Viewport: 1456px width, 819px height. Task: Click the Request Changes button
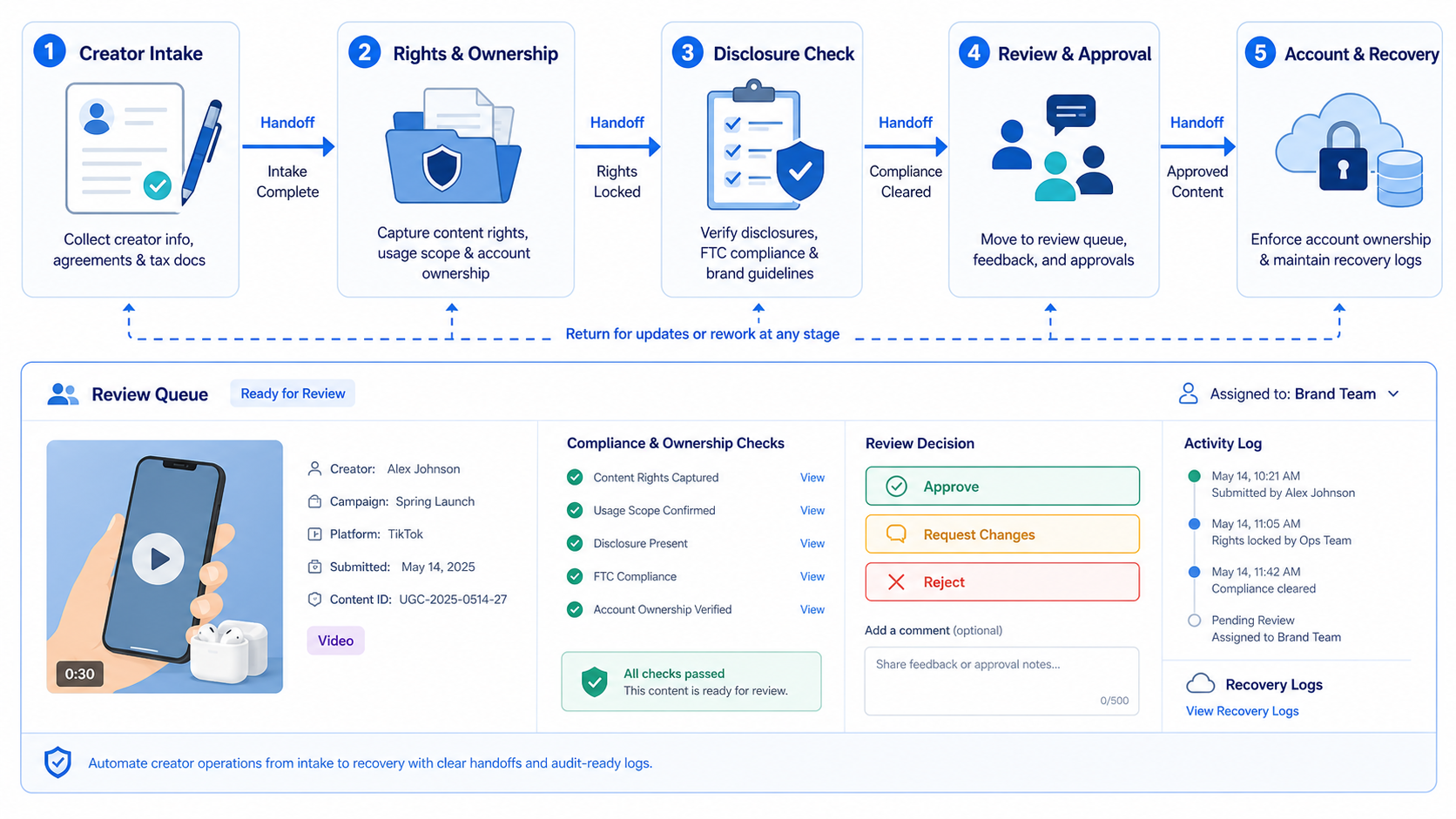pyautogui.click(x=1001, y=534)
